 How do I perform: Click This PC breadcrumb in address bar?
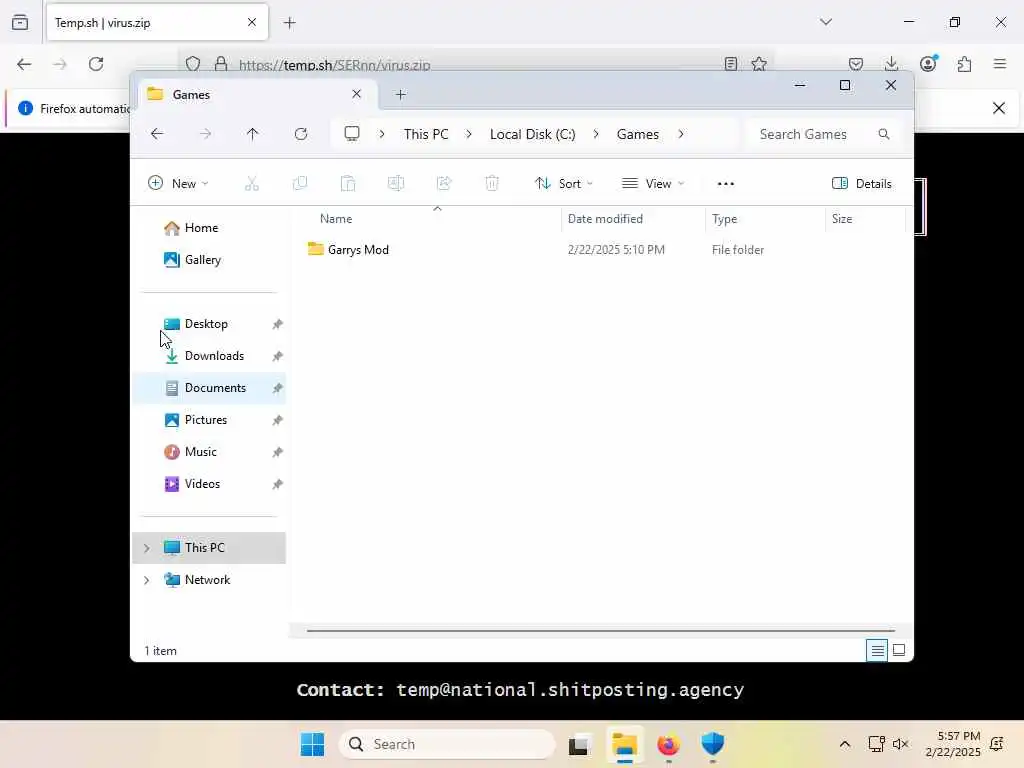point(426,134)
